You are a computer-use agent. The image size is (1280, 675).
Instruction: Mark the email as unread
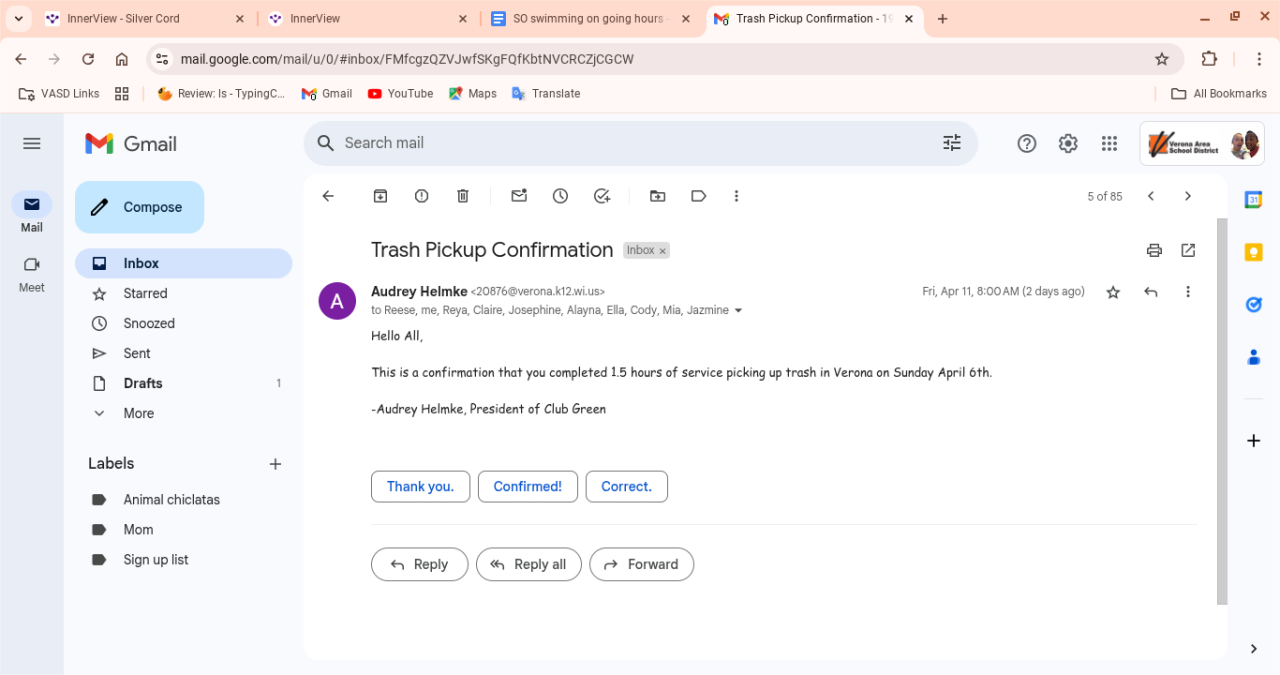point(519,196)
